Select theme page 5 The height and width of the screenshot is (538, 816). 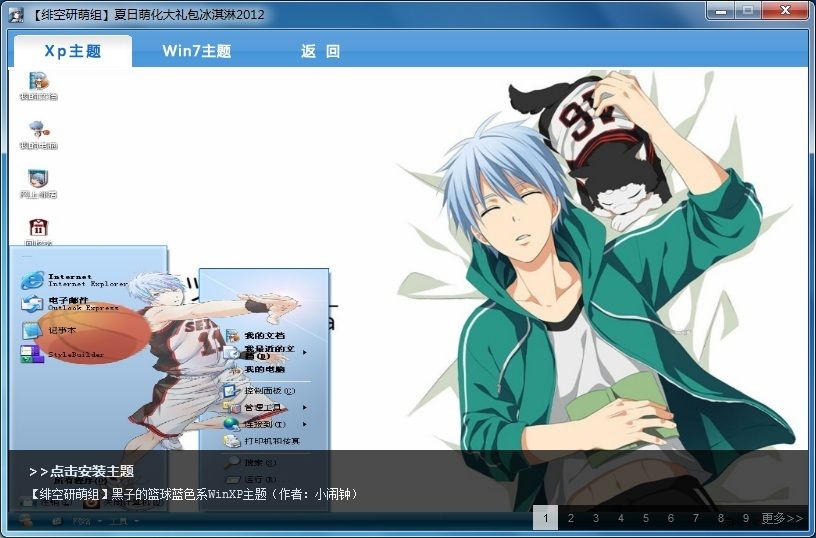coord(646,518)
